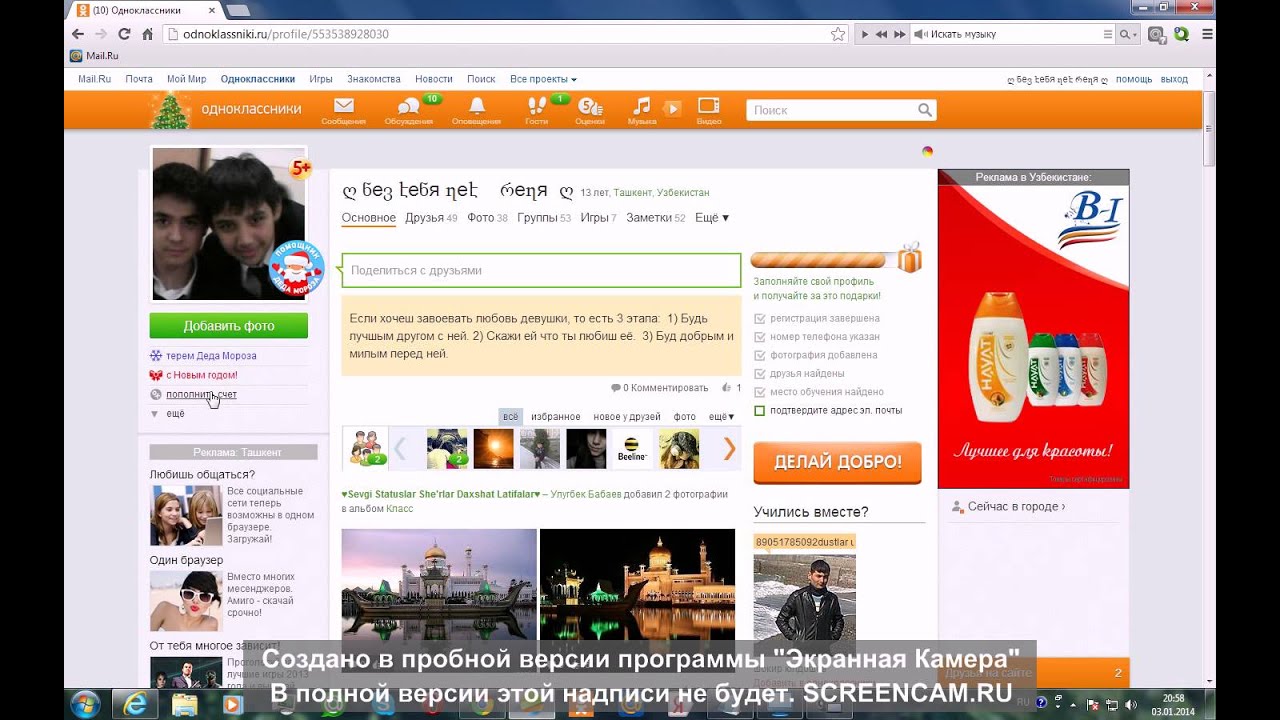Image resolution: width=1280 pixels, height=720 pixels.
Task: Open Windows Explorer folder on the taskbar
Action: coord(184,704)
